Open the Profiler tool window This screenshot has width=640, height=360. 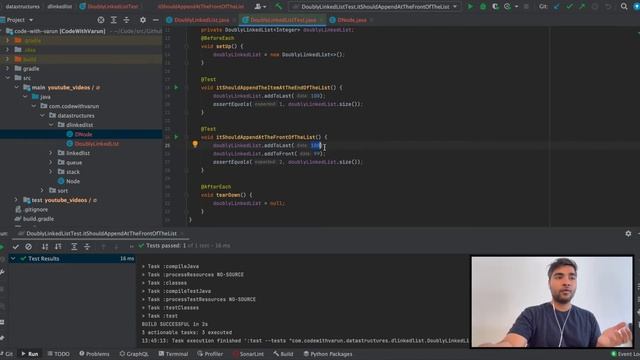[x=210, y=354]
